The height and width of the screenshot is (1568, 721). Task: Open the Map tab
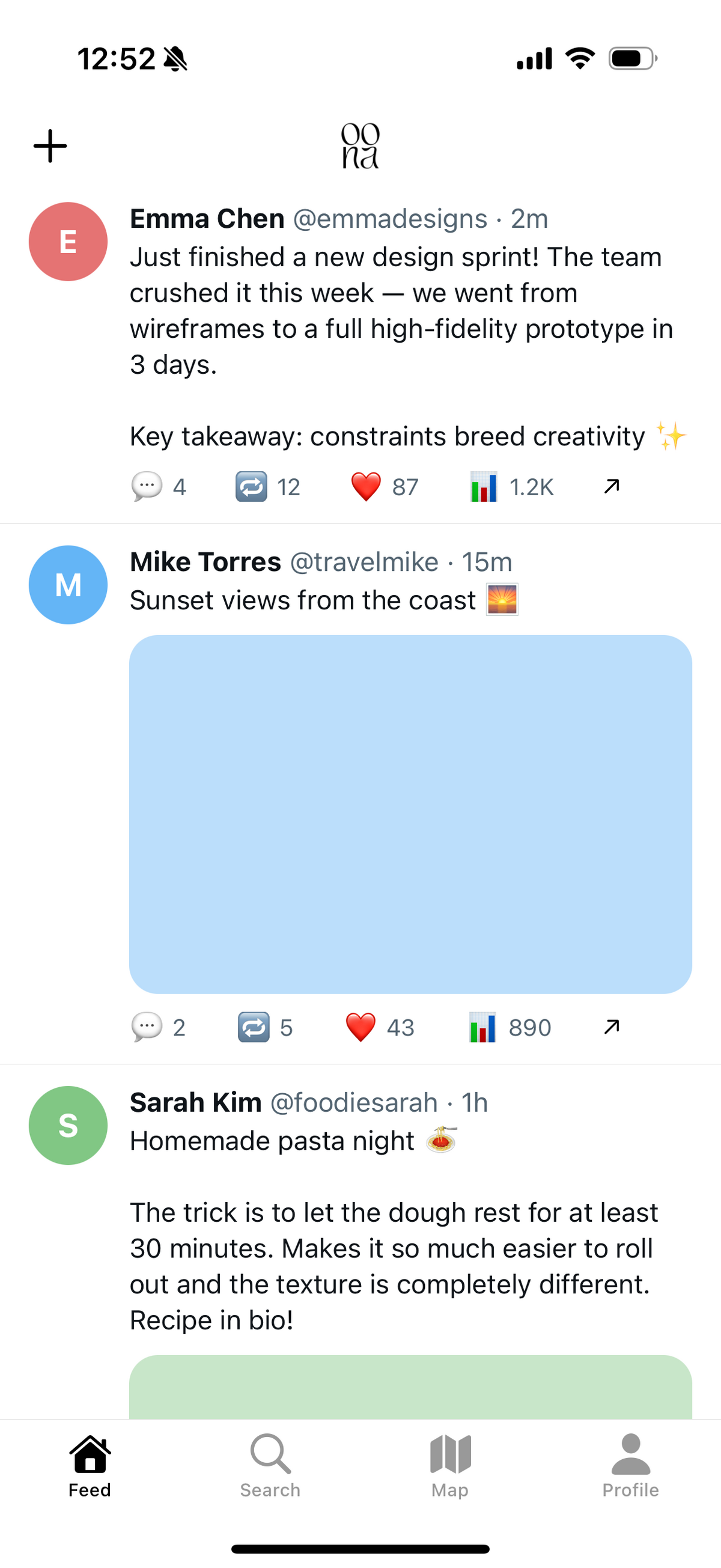click(x=450, y=1465)
